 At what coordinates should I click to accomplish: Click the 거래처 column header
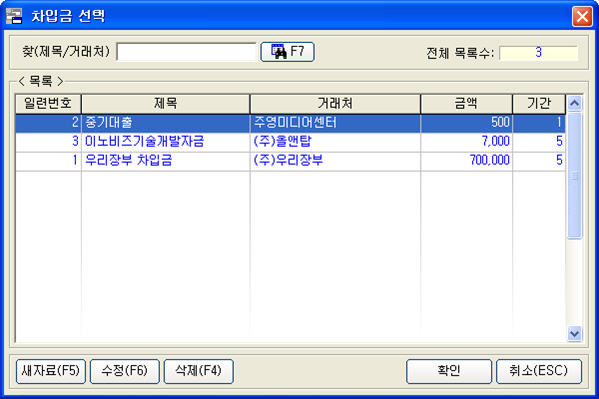[335, 104]
